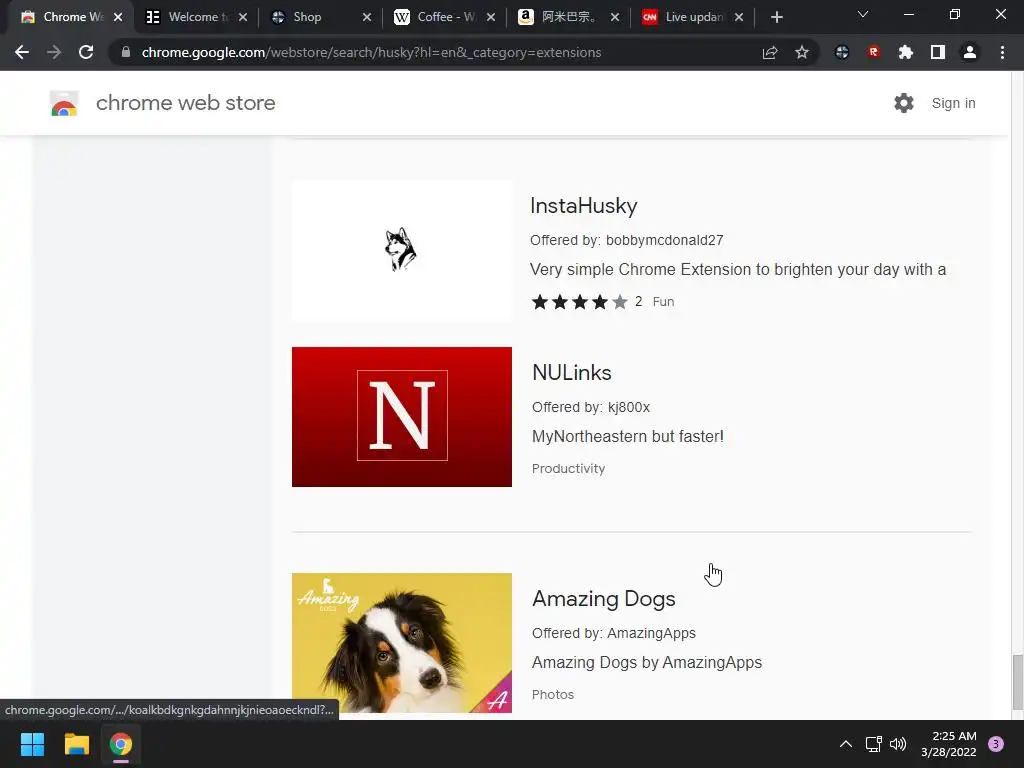The height and width of the screenshot is (768, 1024).
Task: Click the InstaHusky star rating
Action: coord(579,302)
